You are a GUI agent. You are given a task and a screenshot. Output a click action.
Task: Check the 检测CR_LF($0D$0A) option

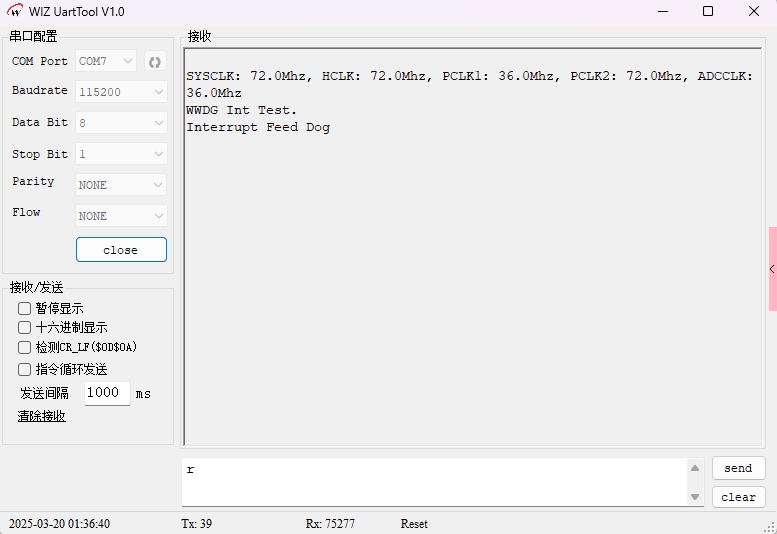click(25, 348)
